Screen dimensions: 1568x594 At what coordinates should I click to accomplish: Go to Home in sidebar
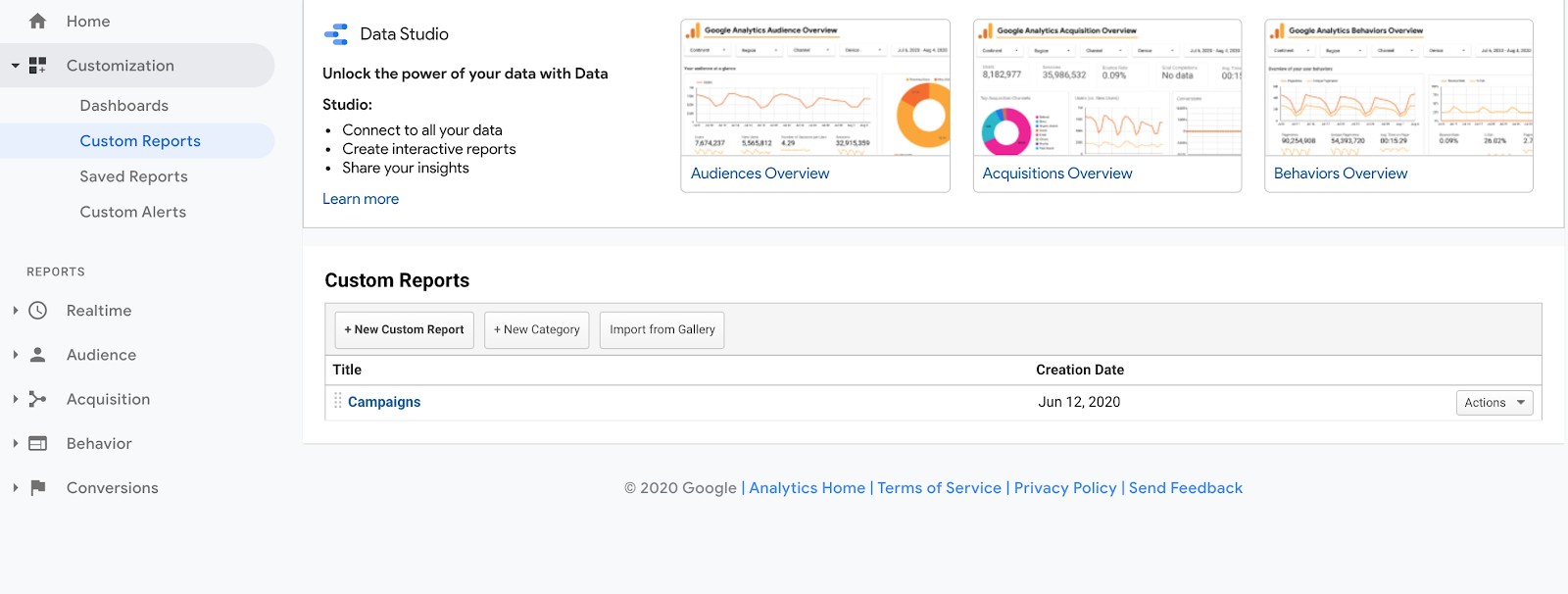coord(88,22)
